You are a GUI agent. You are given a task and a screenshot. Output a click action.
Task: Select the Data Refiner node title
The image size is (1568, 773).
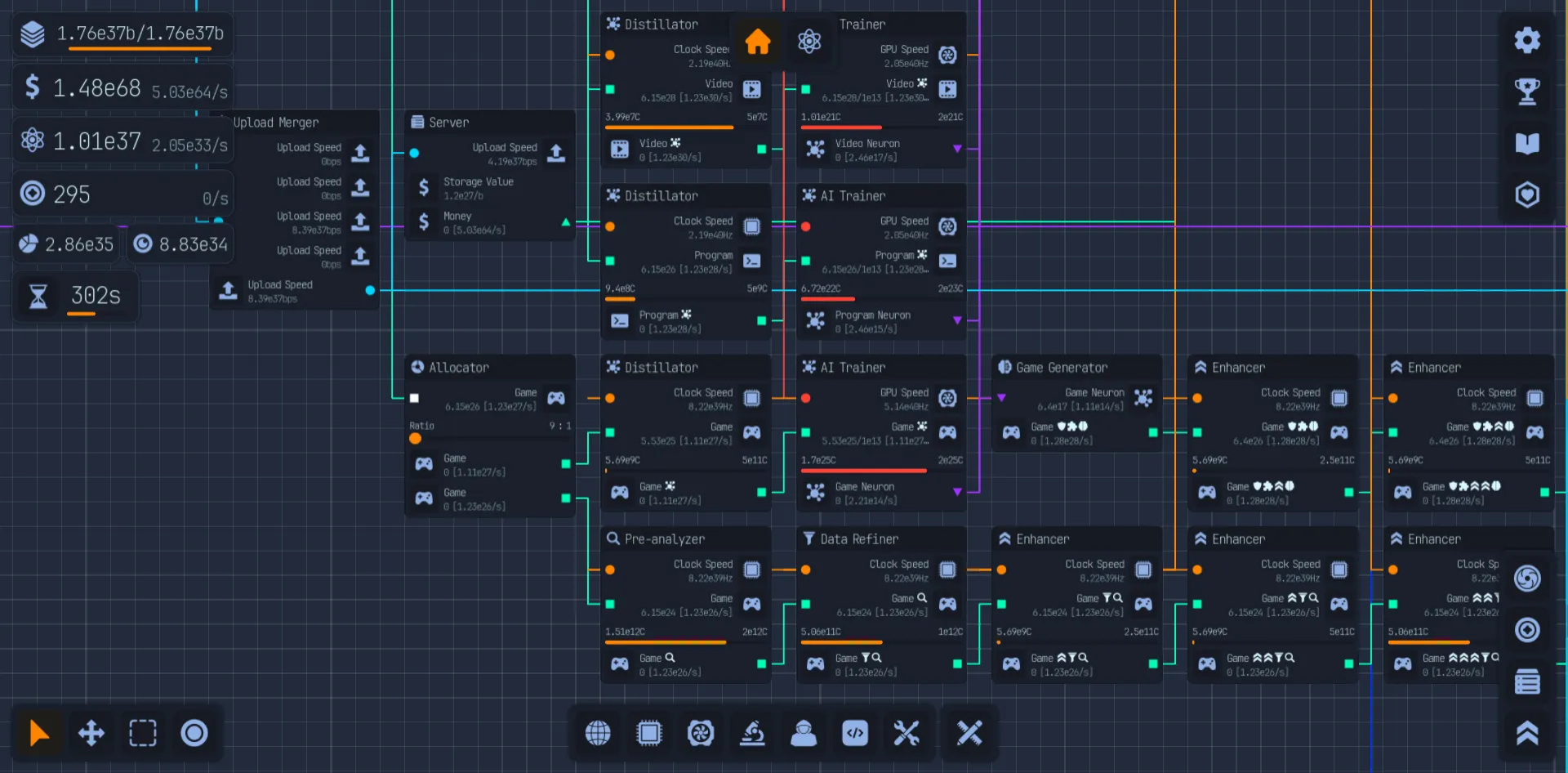(x=859, y=539)
